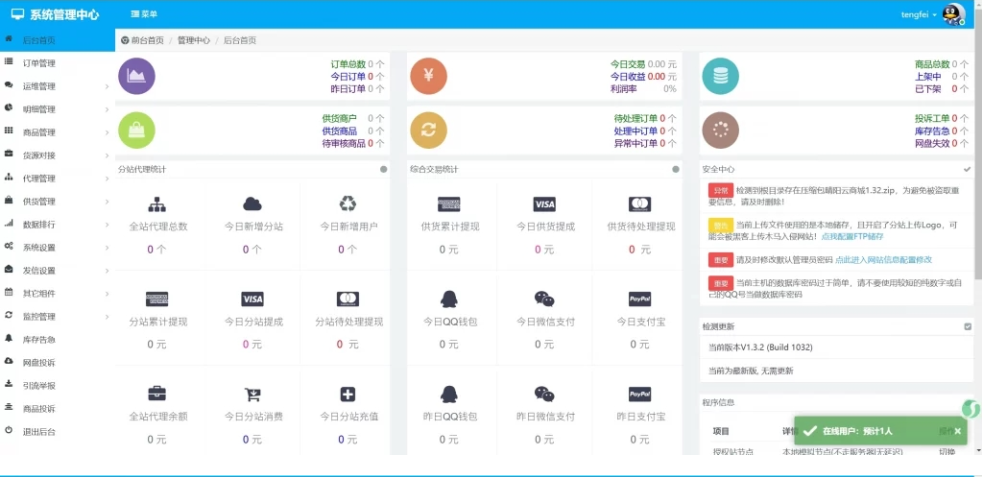The image size is (982, 477).
Task: Click the purple chart icon for order totals
Action: (x=136, y=76)
